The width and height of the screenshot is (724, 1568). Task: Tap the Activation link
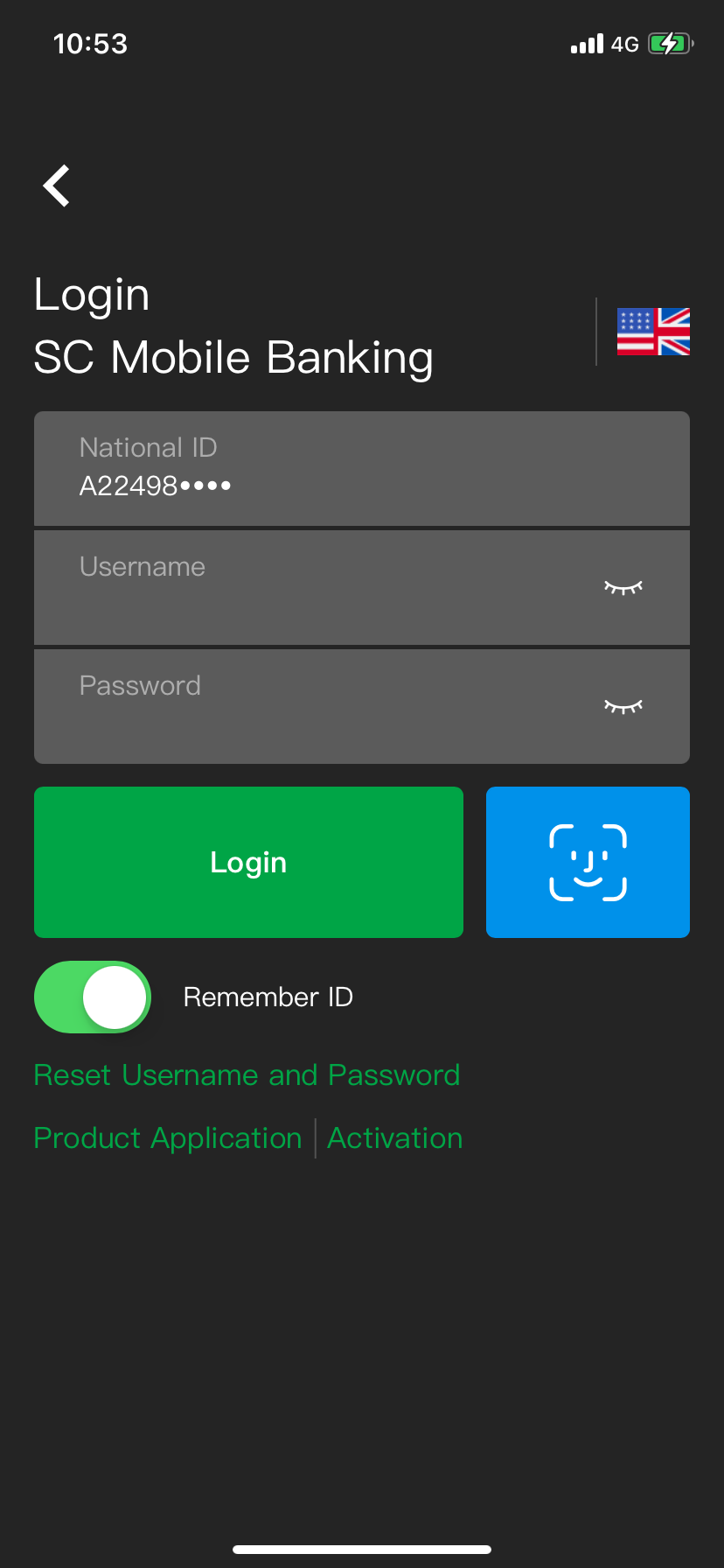point(395,1138)
